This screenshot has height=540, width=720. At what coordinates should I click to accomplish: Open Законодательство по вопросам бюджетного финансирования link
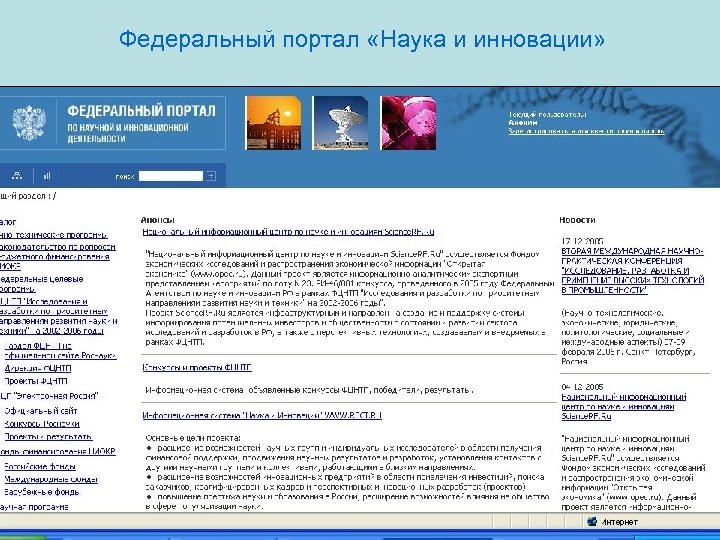(x=57, y=256)
